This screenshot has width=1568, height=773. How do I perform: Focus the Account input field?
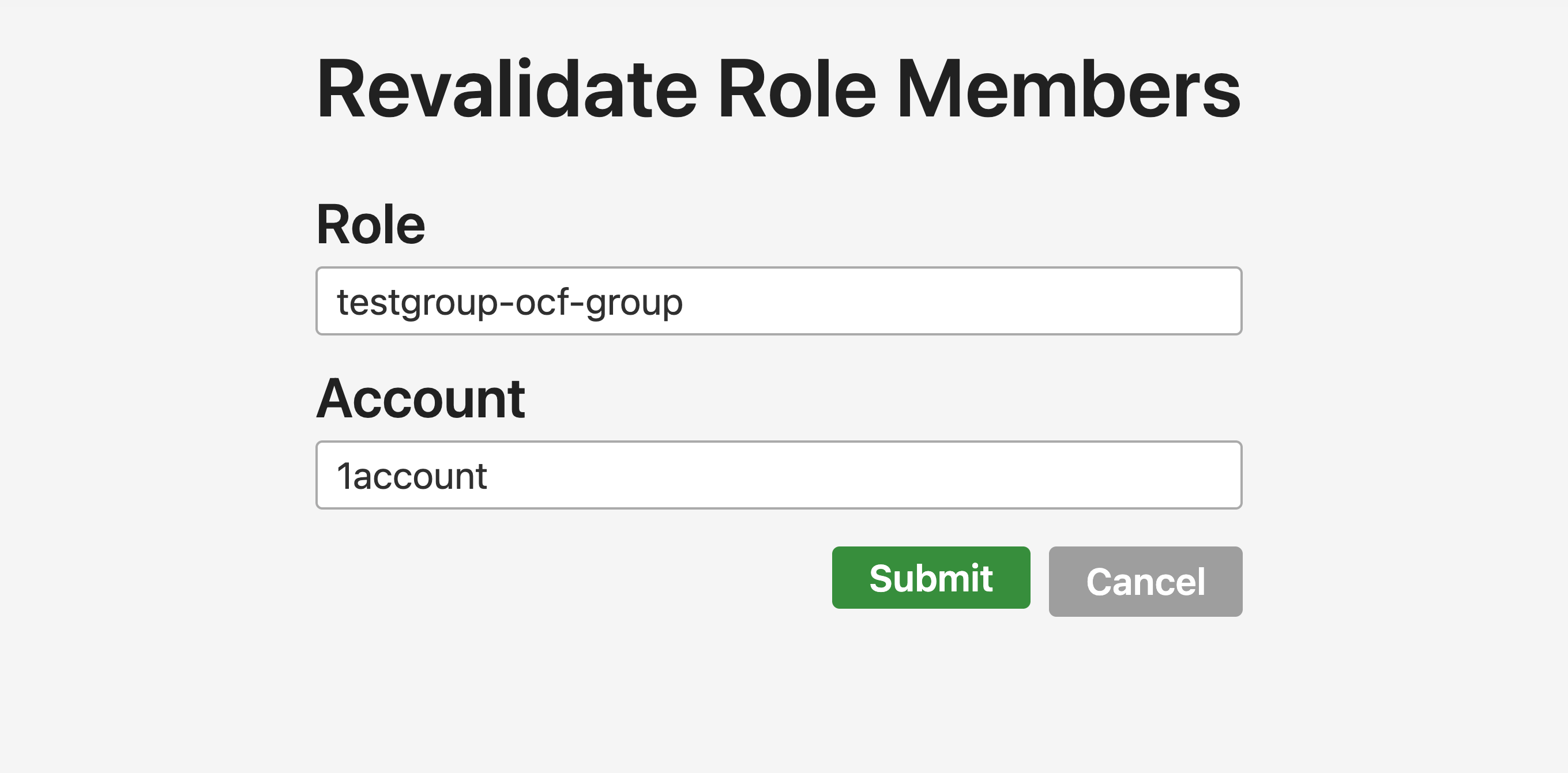(x=779, y=475)
